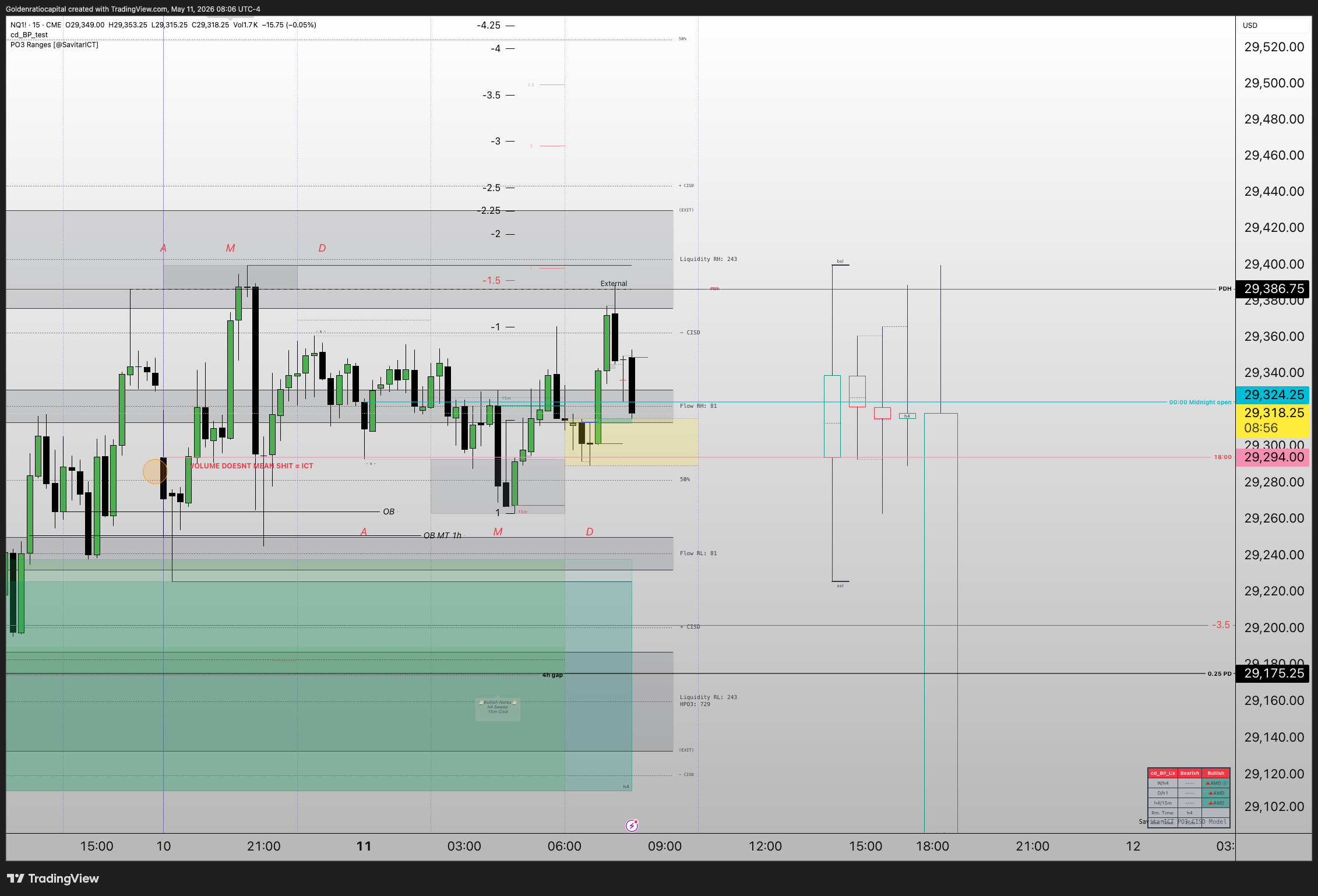Click the orange circle marker on the chart
This screenshot has width=1318, height=896.
pyautogui.click(x=155, y=471)
